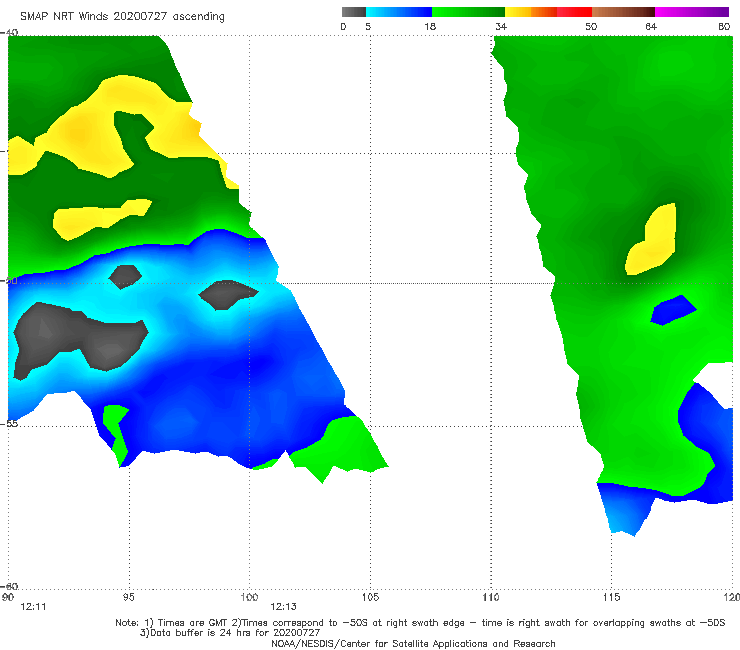This screenshot has height=650, width=740.
Task: Click the small gray patch near longitude 95
Action: click(125, 277)
